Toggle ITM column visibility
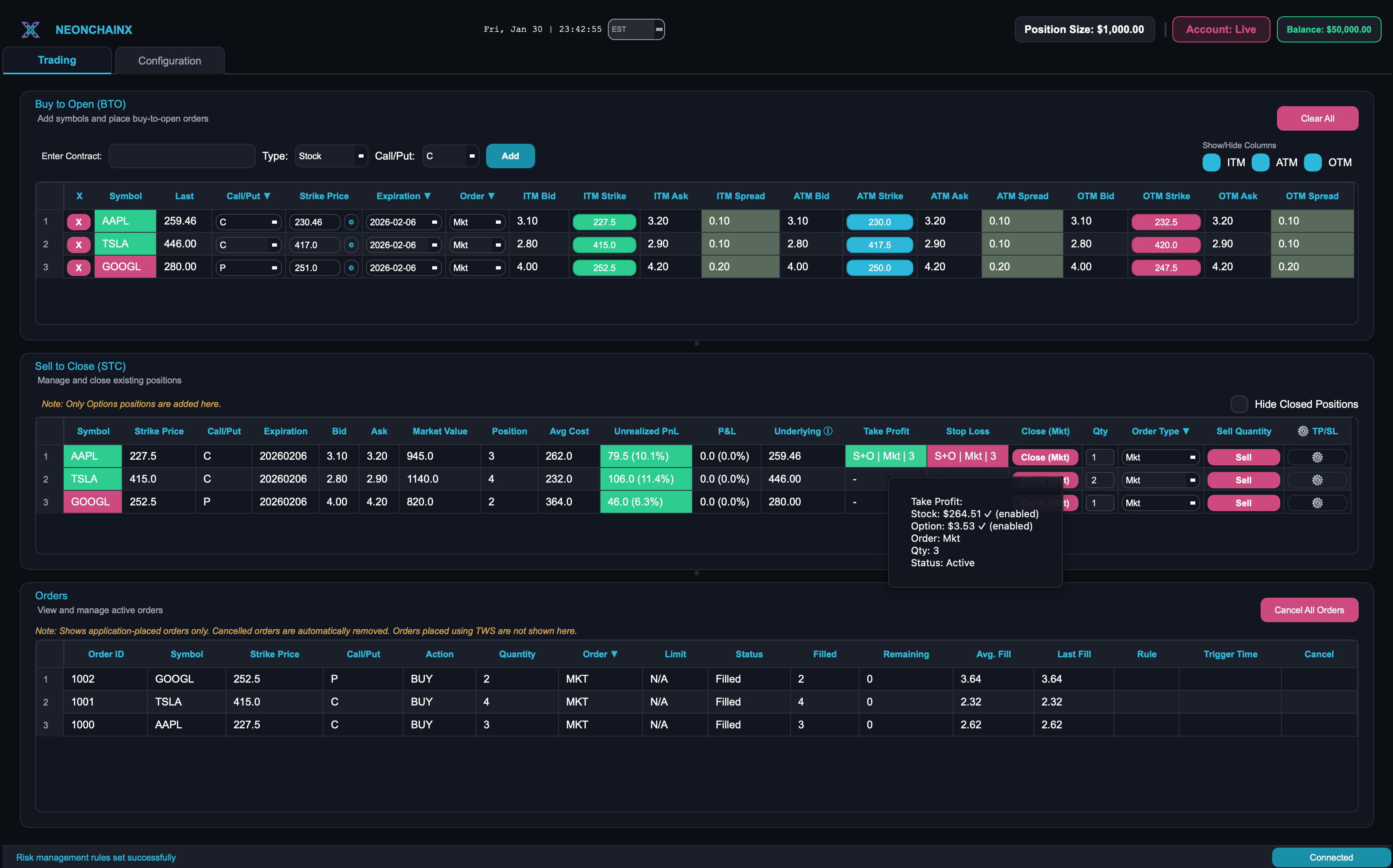 tap(1212, 162)
